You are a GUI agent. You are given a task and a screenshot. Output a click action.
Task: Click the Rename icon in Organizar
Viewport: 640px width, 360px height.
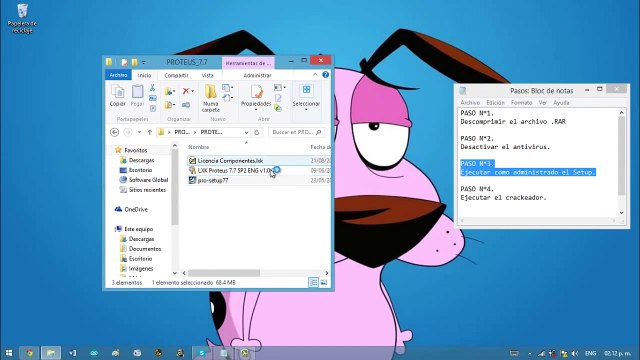click(x=186, y=105)
